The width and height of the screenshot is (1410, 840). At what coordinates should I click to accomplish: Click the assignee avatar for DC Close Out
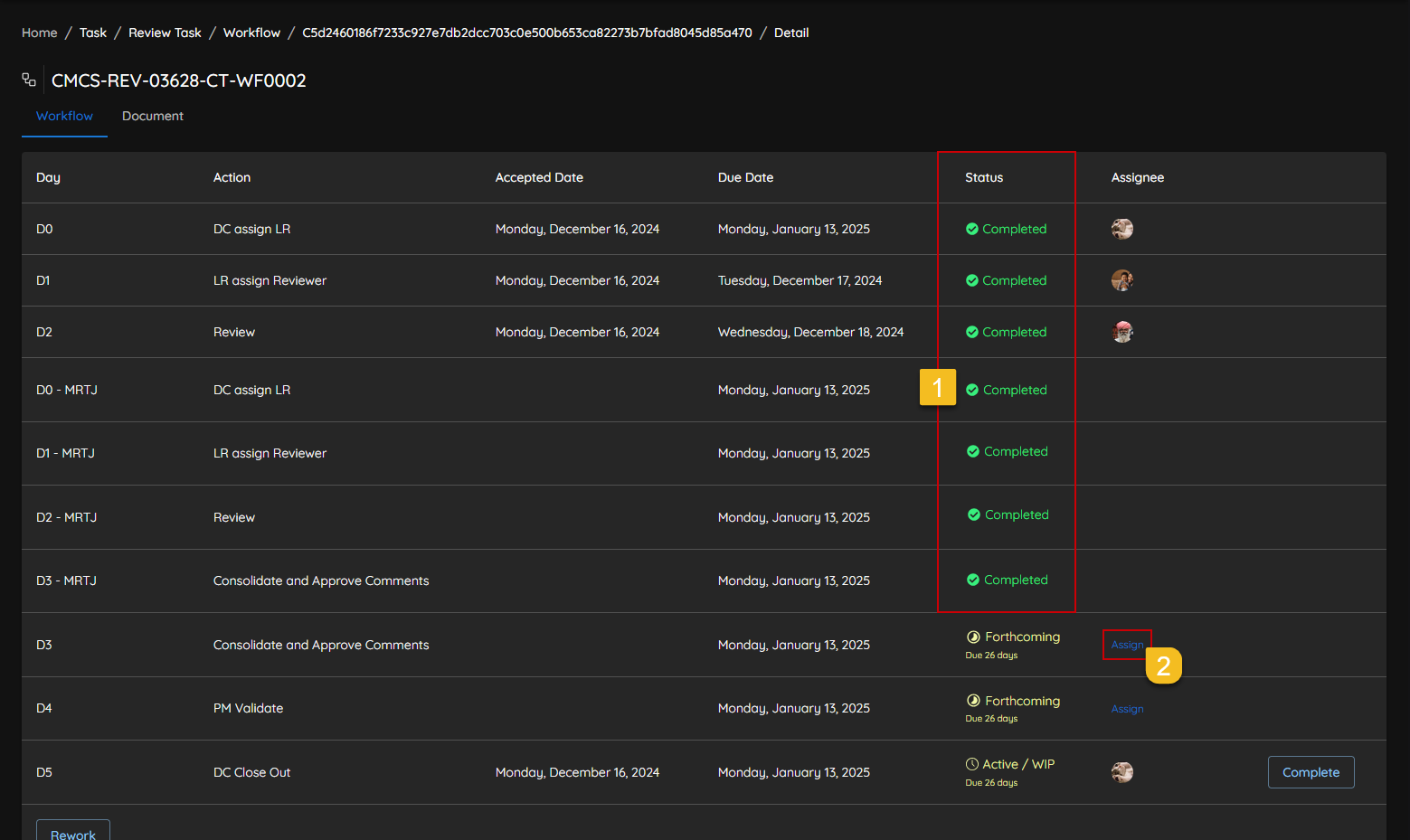click(x=1121, y=772)
